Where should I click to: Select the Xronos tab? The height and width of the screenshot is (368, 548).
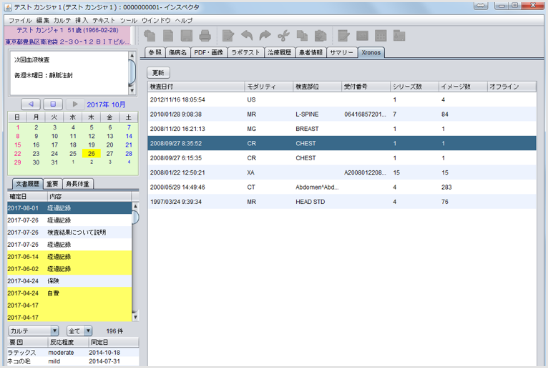coord(371,52)
